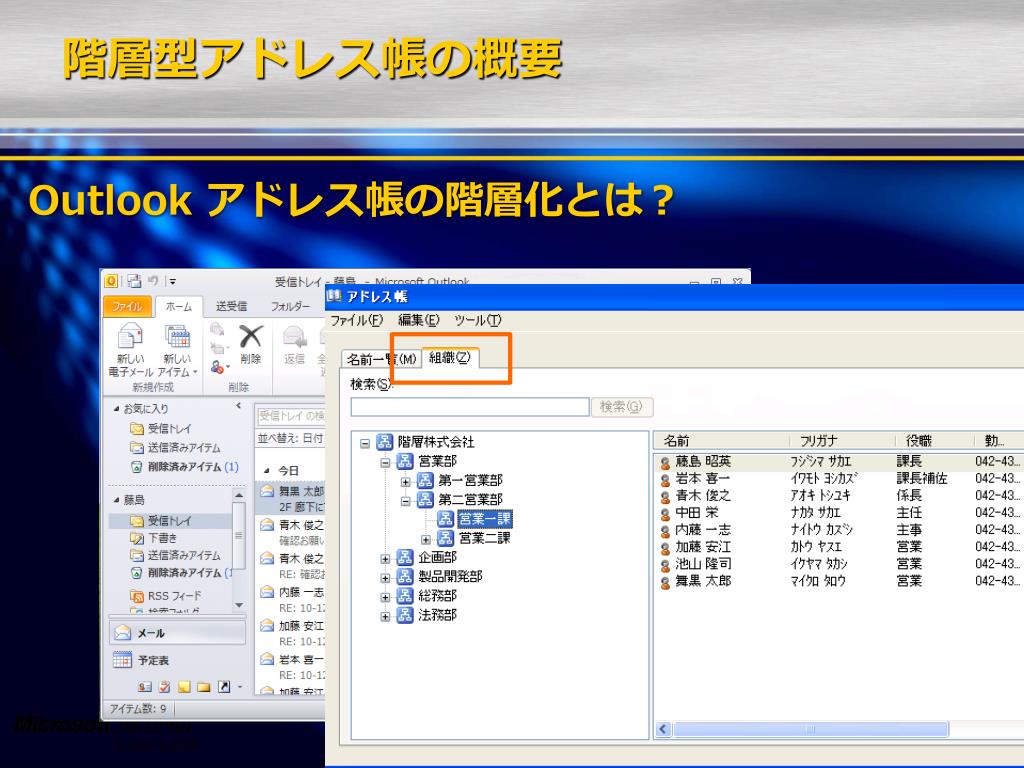Screen dimensions: 1024x768
Task: Open the 編集(E) menu in address book
Action: [419, 320]
